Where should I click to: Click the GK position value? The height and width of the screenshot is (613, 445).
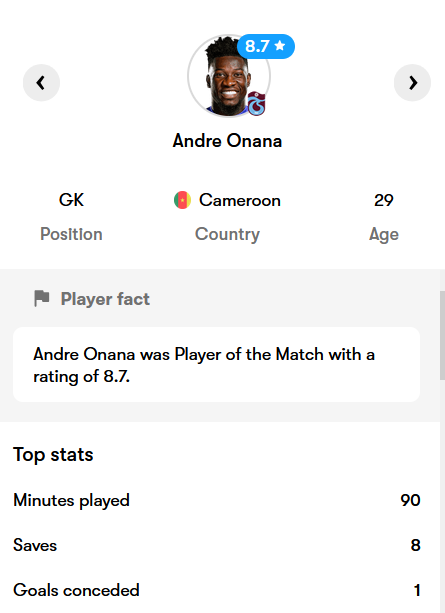click(x=71, y=200)
